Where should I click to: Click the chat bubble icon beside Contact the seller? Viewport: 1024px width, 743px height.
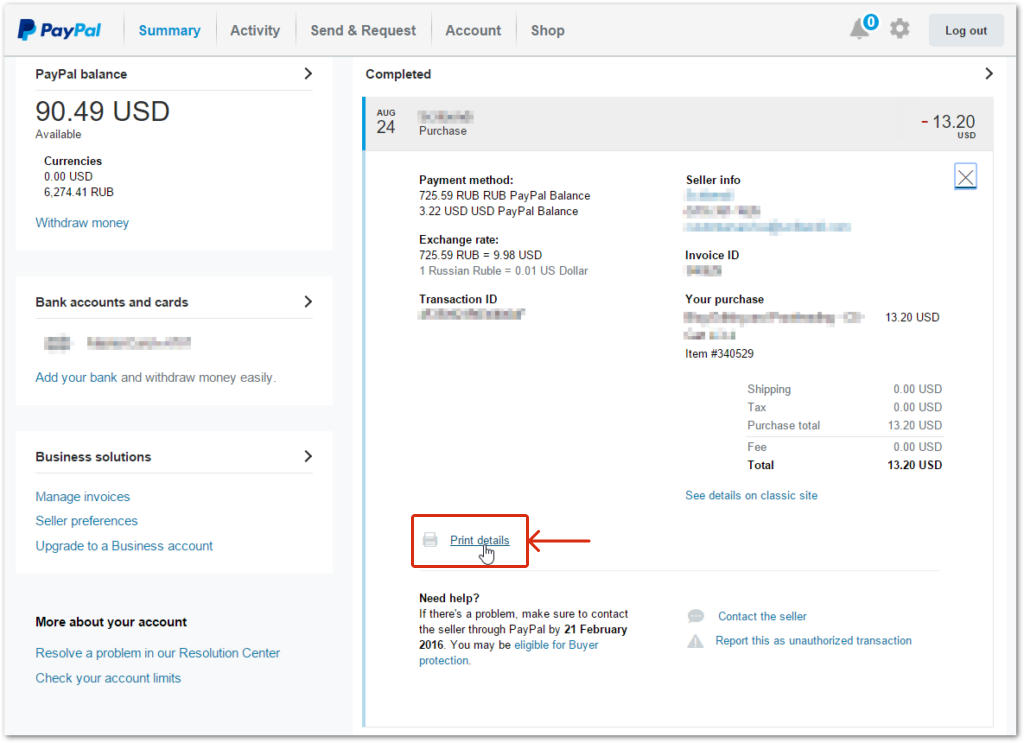click(696, 616)
